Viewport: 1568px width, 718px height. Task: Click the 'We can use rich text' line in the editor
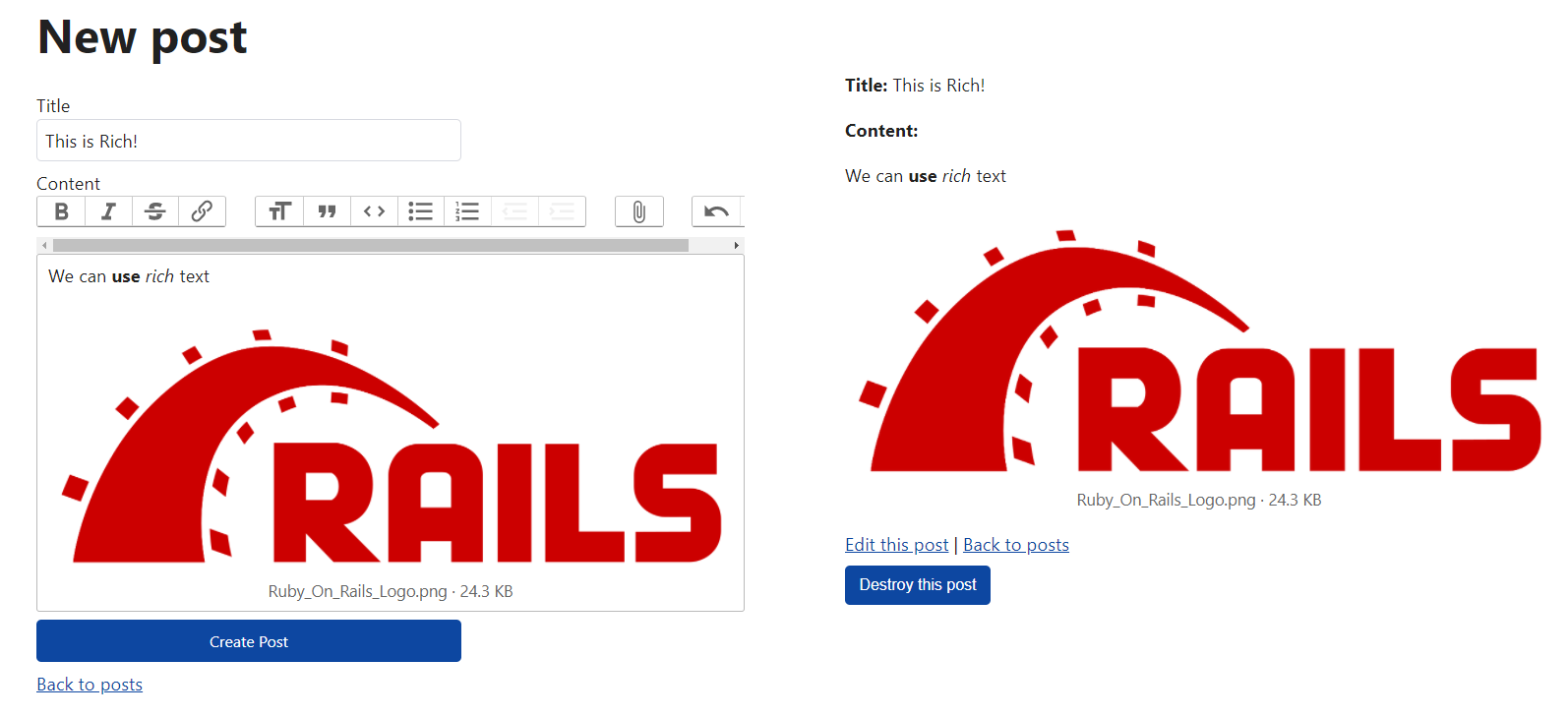[129, 276]
